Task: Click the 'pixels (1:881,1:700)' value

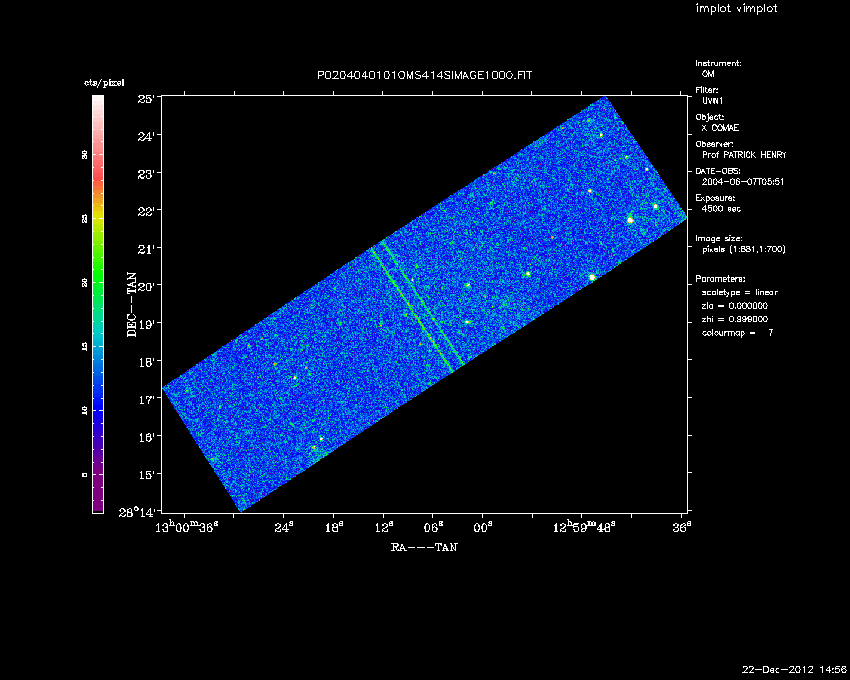Action: pyautogui.click(x=744, y=249)
